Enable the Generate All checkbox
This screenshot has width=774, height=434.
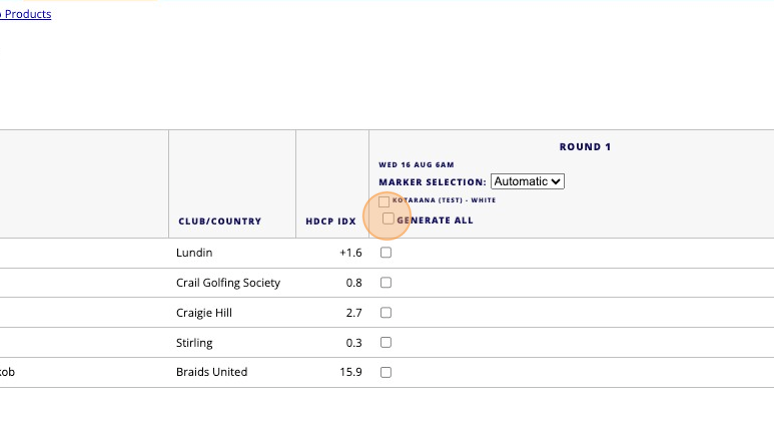(x=388, y=219)
